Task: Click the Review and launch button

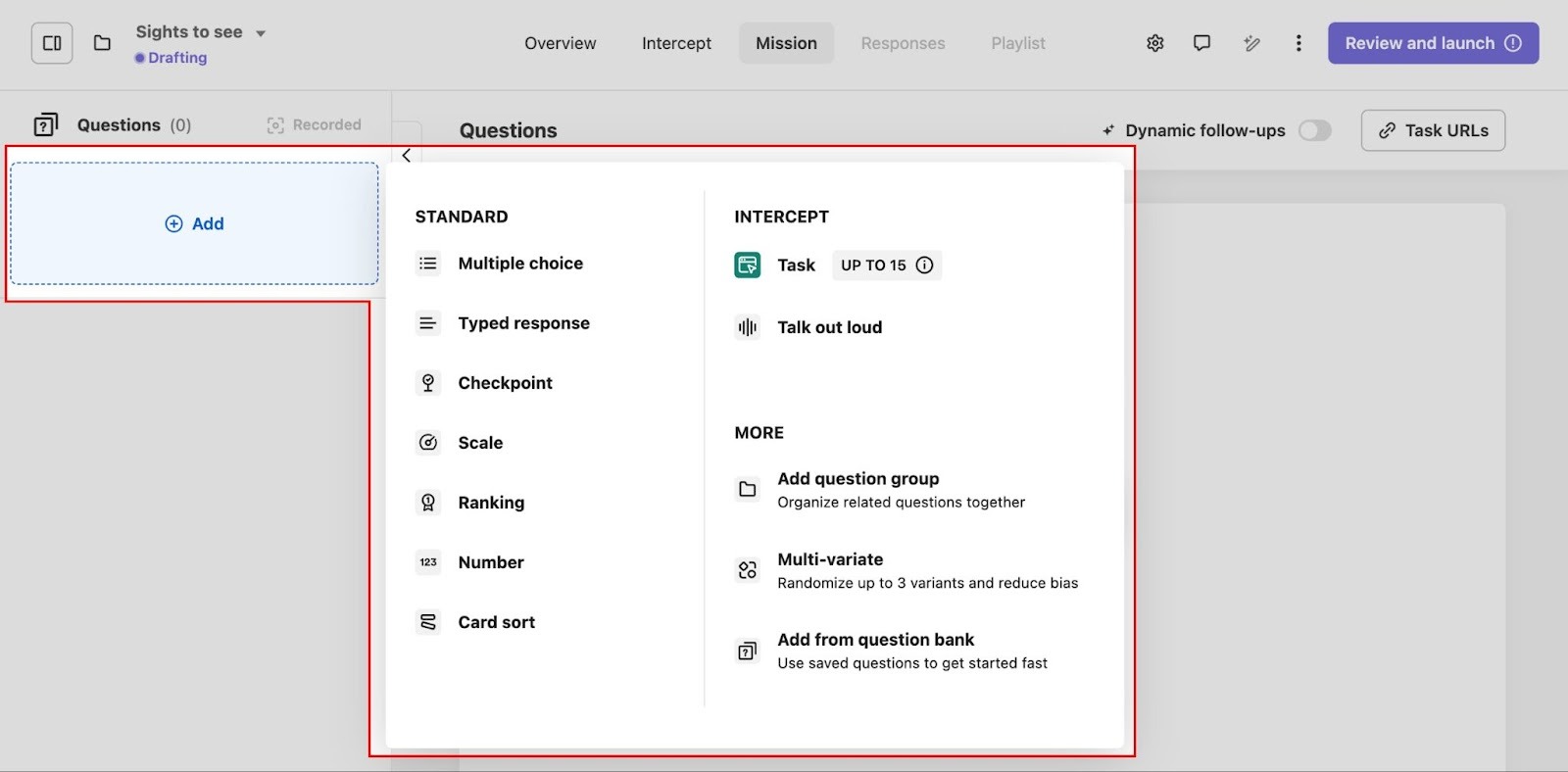Action: [x=1433, y=43]
